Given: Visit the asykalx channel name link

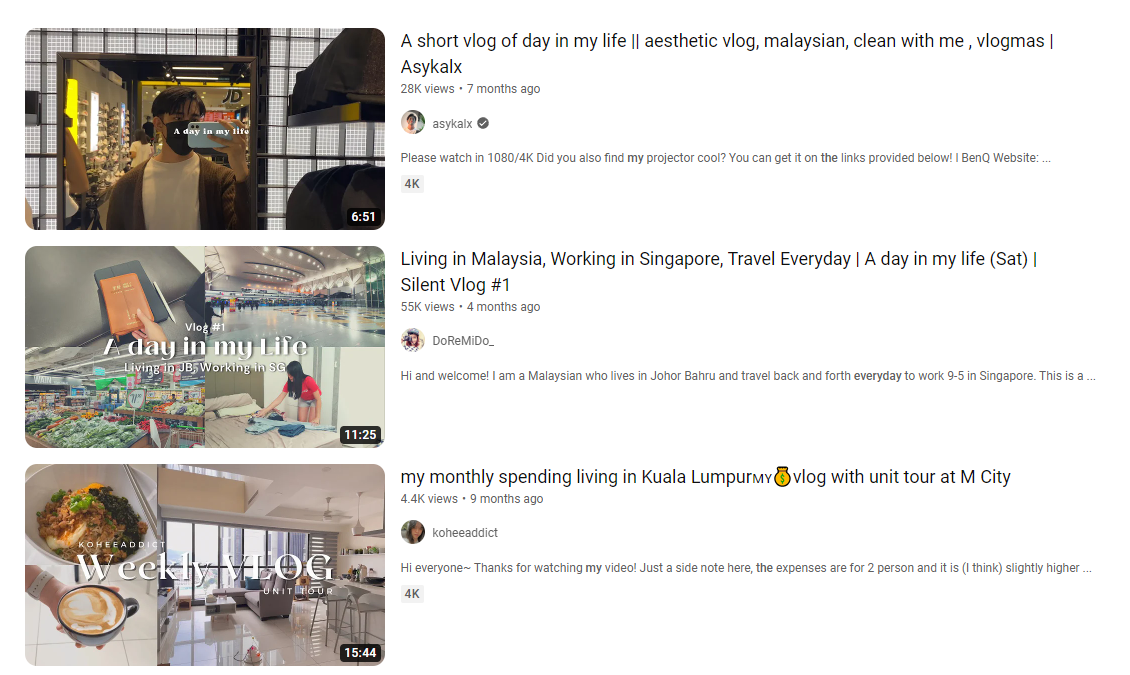Looking at the screenshot, I should point(452,123).
